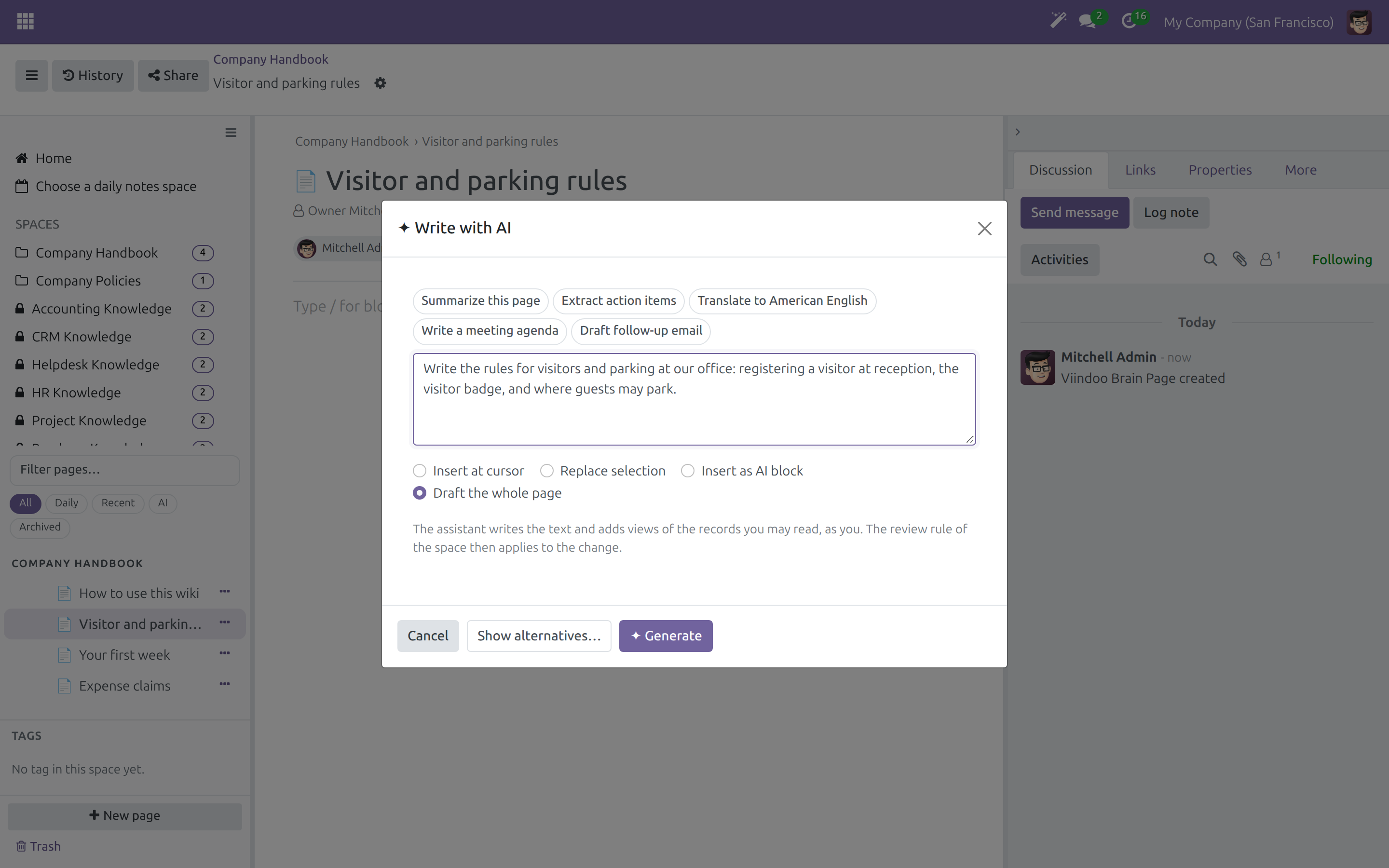1389x868 pixels.
Task: Select Draft the whole page option
Action: coord(420,493)
